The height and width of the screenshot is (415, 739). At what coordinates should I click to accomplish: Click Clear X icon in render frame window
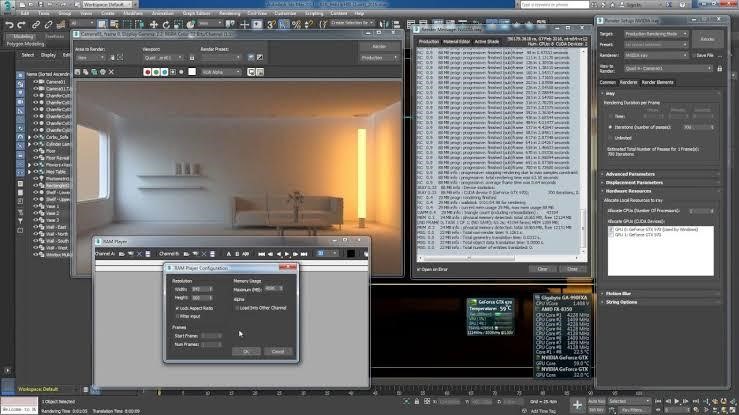(x=111, y=72)
